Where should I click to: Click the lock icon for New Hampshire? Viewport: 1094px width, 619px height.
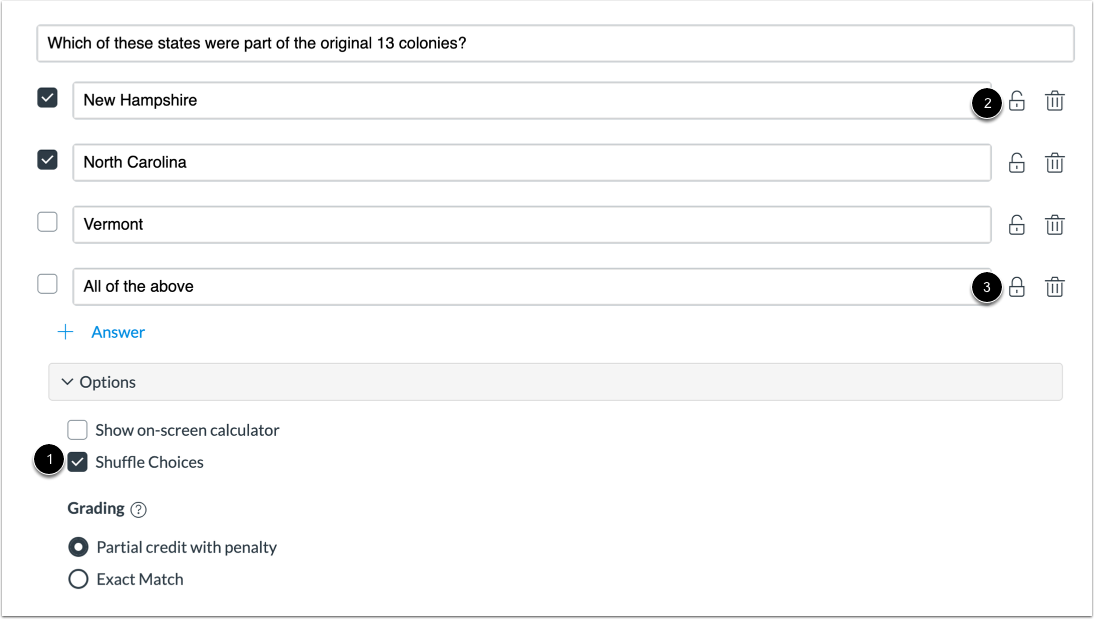[1016, 101]
